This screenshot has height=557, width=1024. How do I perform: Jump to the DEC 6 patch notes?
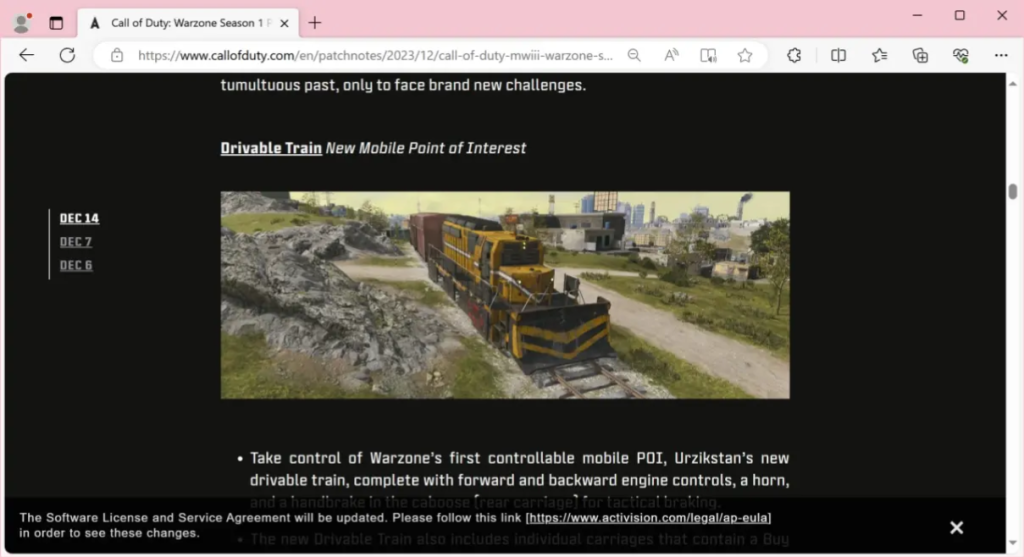click(x=76, y=265)
